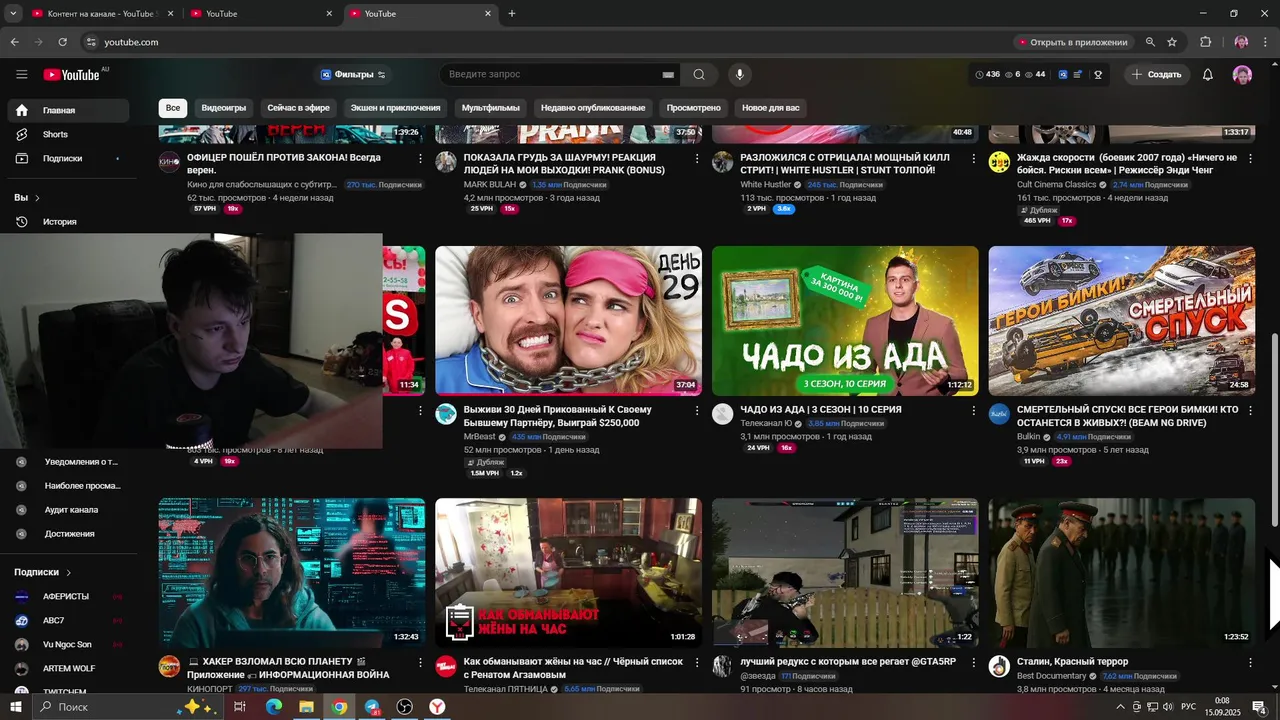Image resolution: width=1280 pixels, height=720 pixels.
Task: Click the Создать create button
Action: (x=1156, y=75)
